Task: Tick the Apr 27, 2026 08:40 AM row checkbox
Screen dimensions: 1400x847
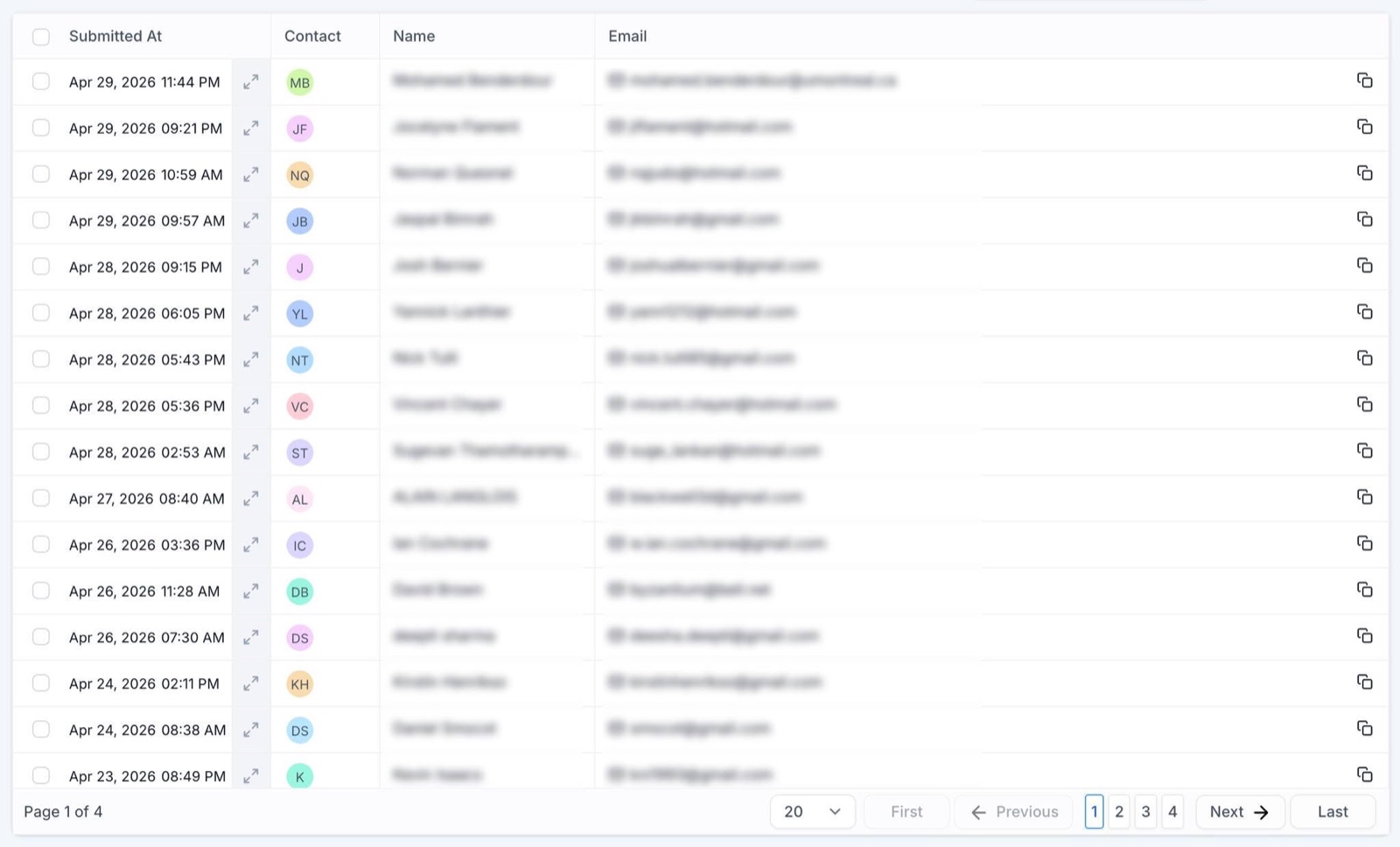Action: tap(41, 498)
